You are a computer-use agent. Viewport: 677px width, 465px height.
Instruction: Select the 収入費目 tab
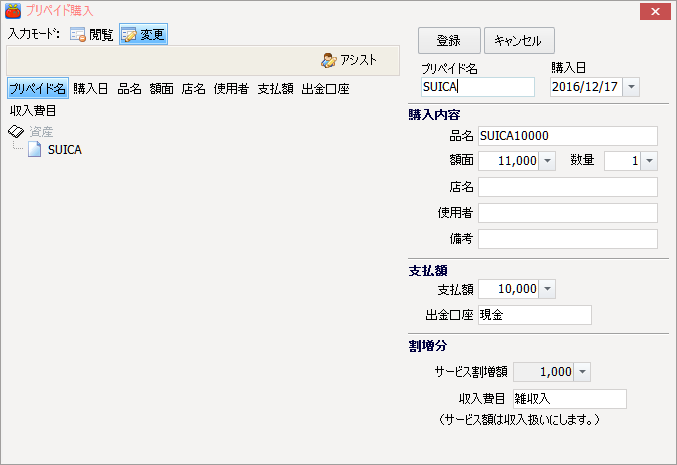click(x=33, y=111)
